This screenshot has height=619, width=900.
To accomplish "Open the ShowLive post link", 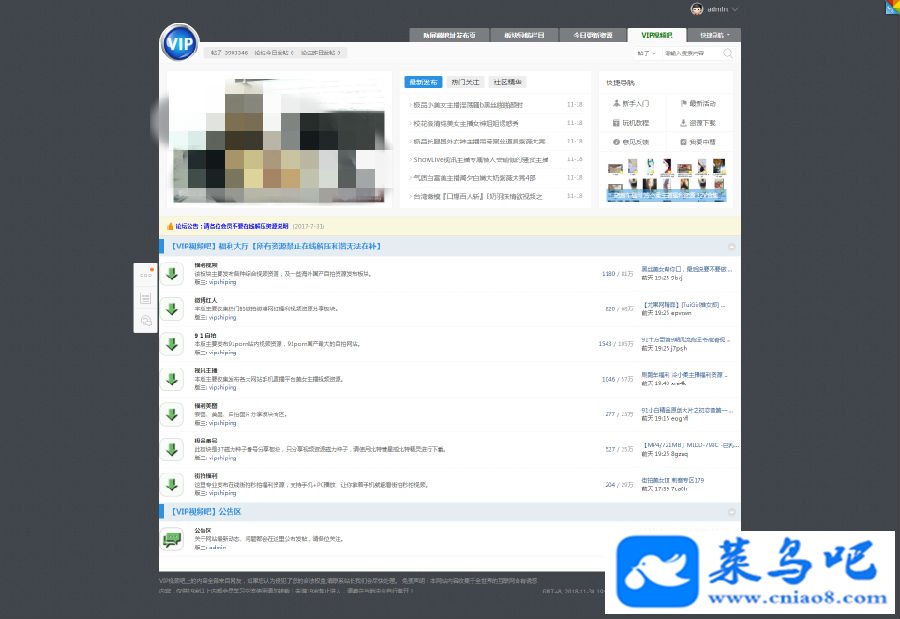I will 480,160.
